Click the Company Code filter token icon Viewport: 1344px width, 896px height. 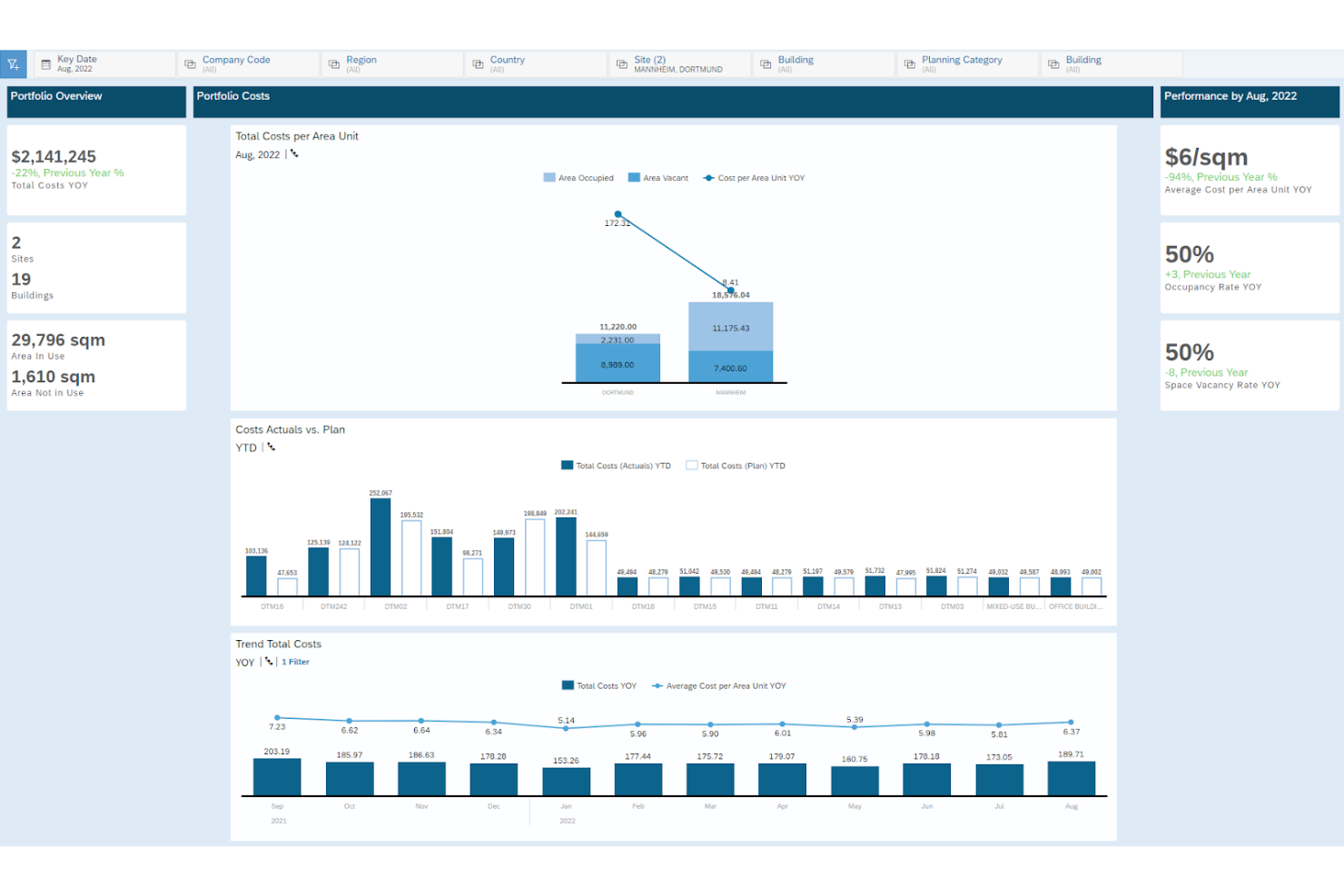(190, 64)
